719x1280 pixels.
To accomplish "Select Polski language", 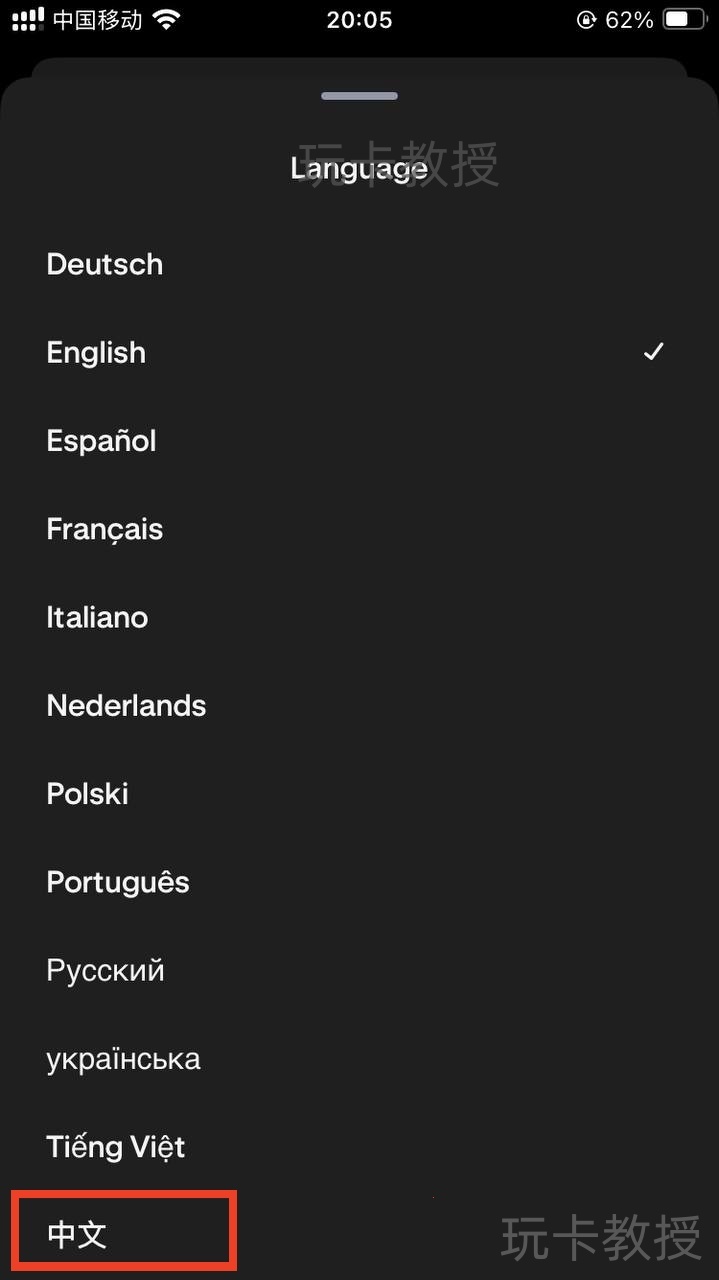I will coord(359,793).
